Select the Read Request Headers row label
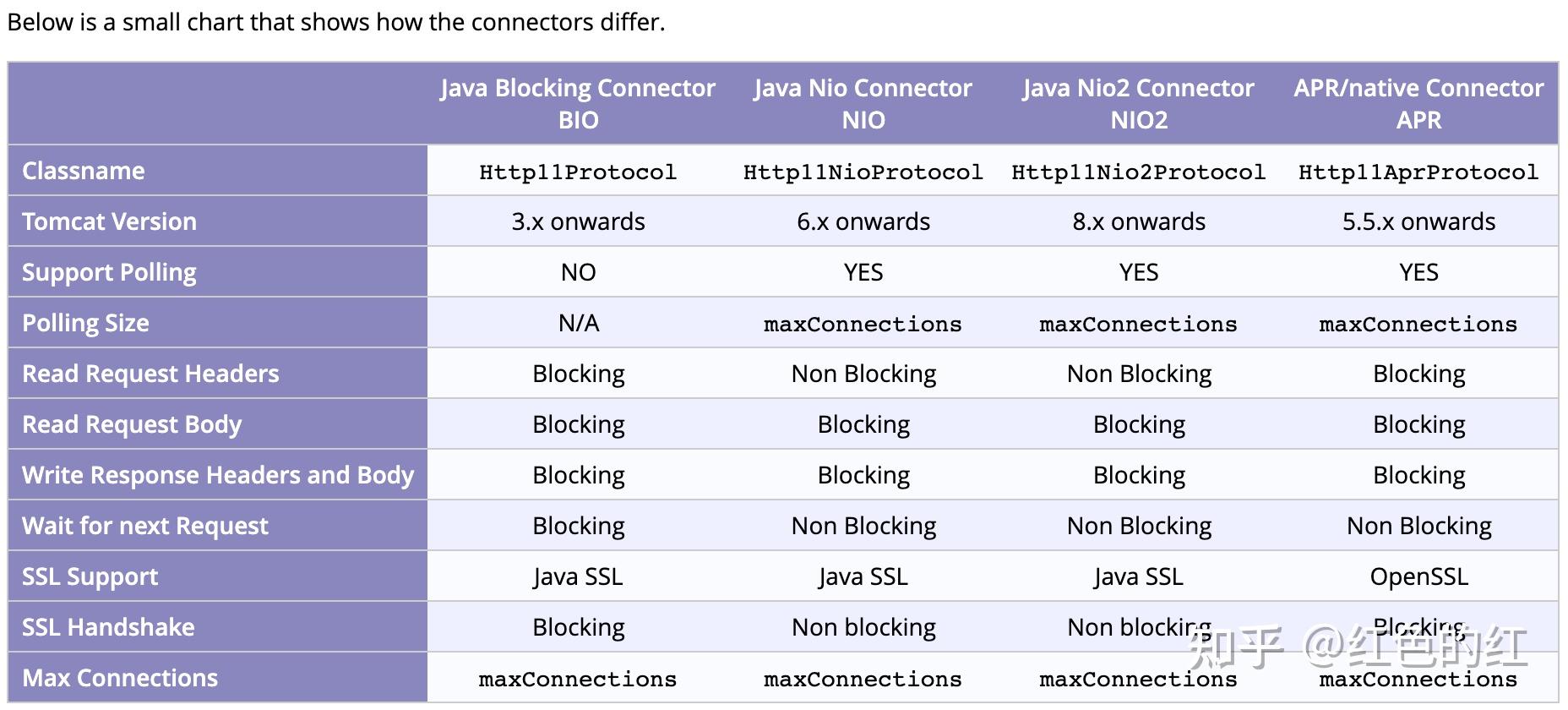1568x710 pixels. (x=150, y=374)
